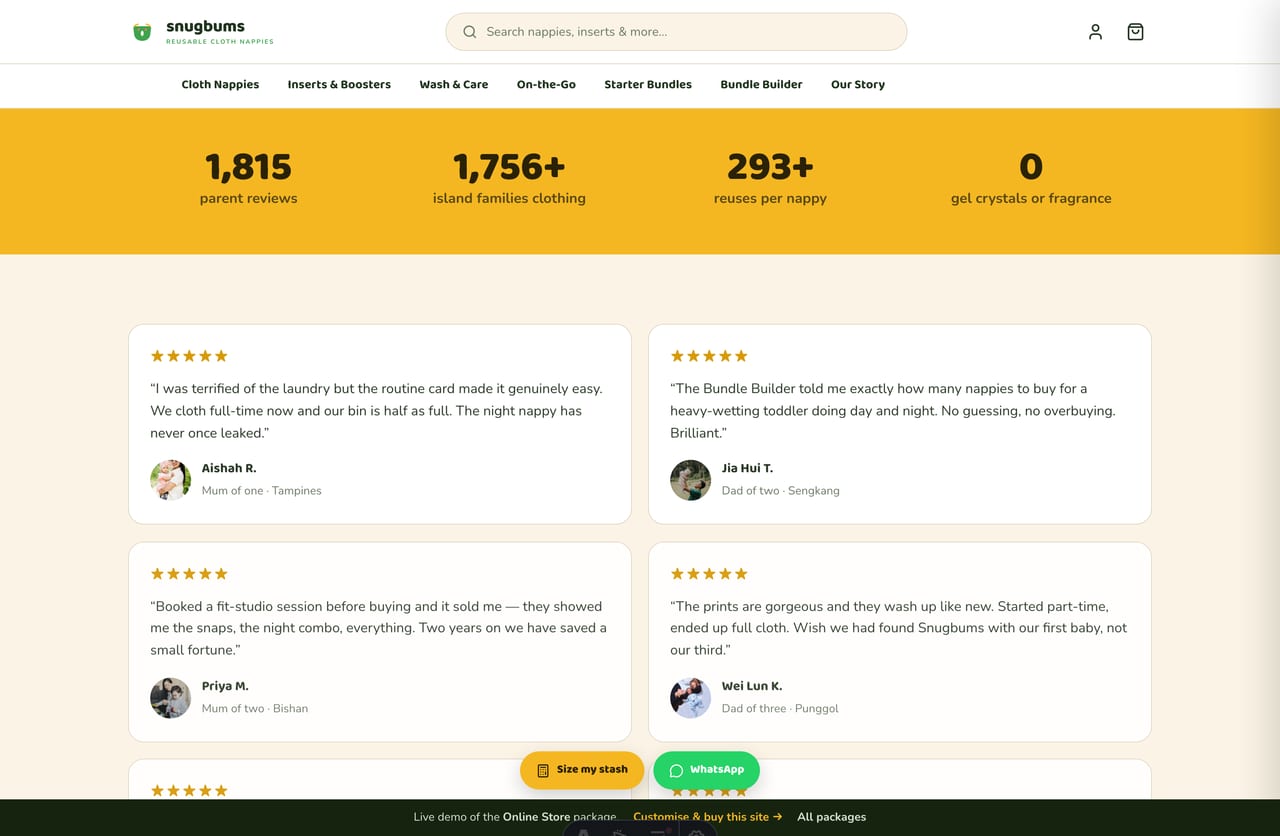Click the 293+ reuses per nappy stat
Image resolution: width=1280 pixels, height=836 pixels.
[770, 179]
